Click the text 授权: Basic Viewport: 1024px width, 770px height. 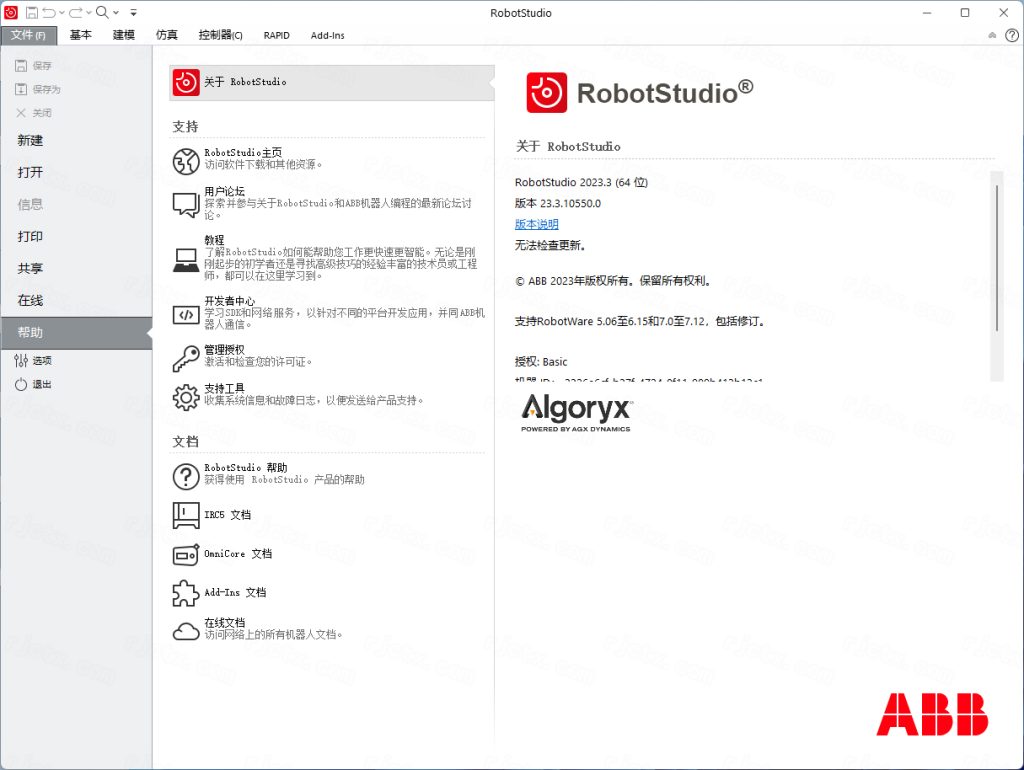pos(541,362)
